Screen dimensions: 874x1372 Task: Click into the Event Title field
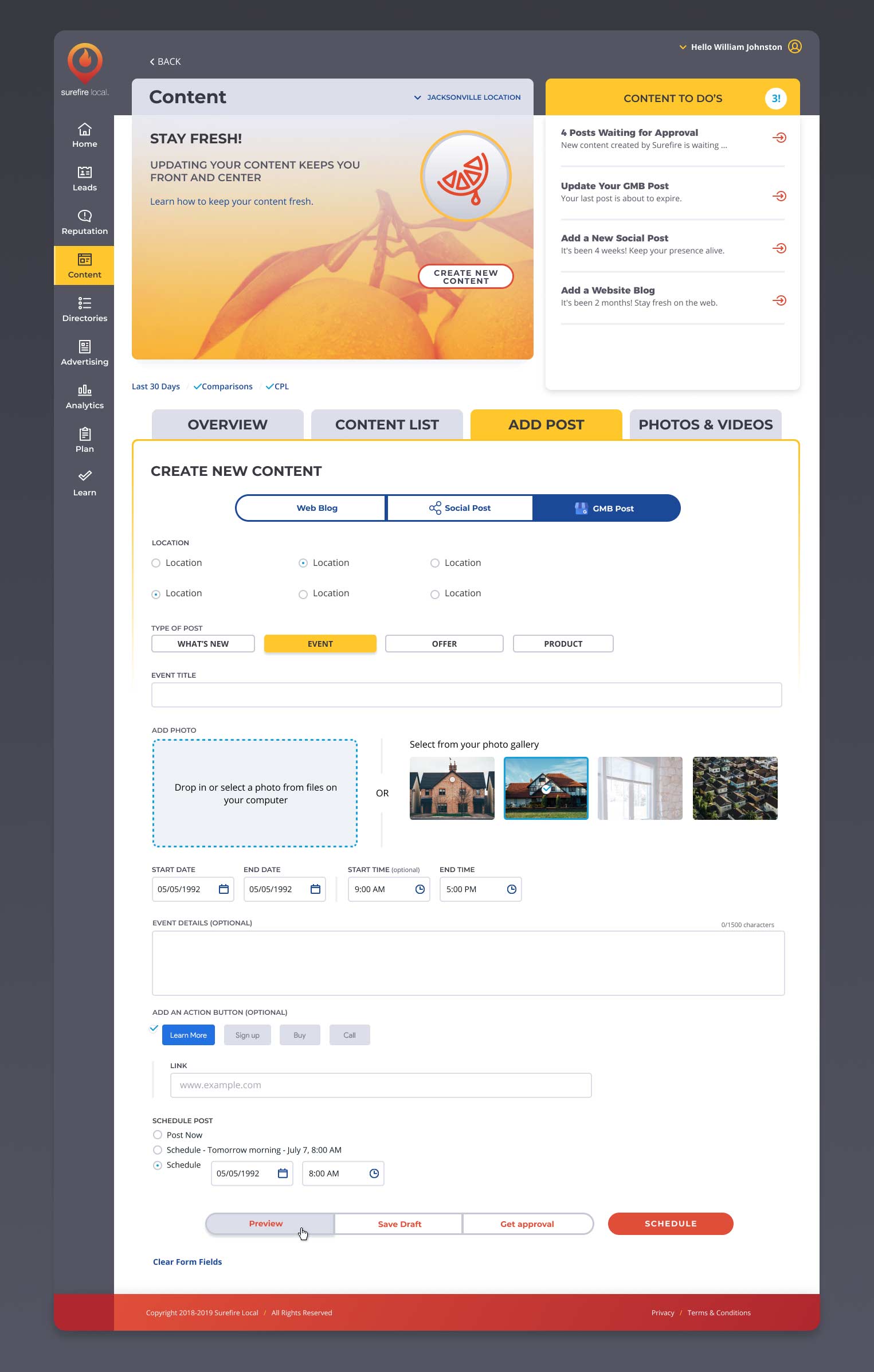(466, 694)
